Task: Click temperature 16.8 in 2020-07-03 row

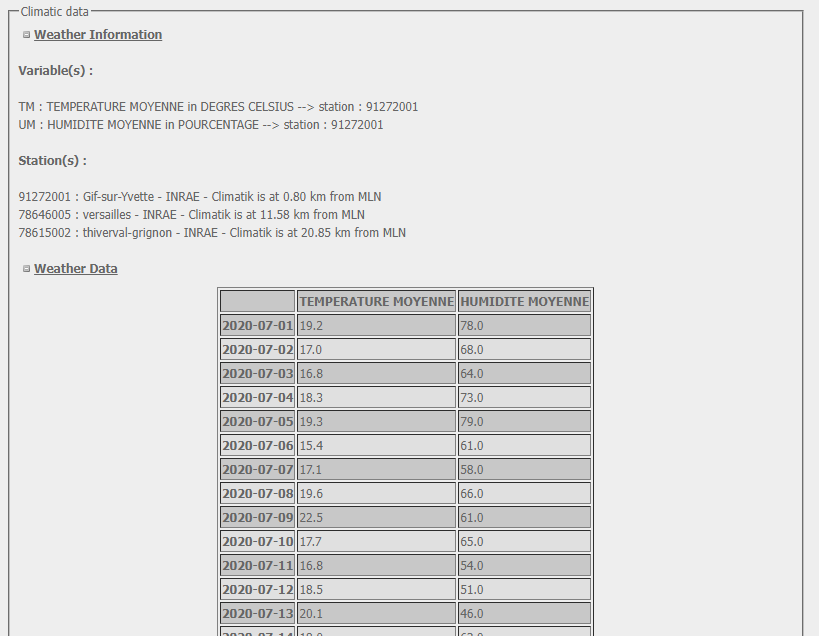Action: click(377, 373)
